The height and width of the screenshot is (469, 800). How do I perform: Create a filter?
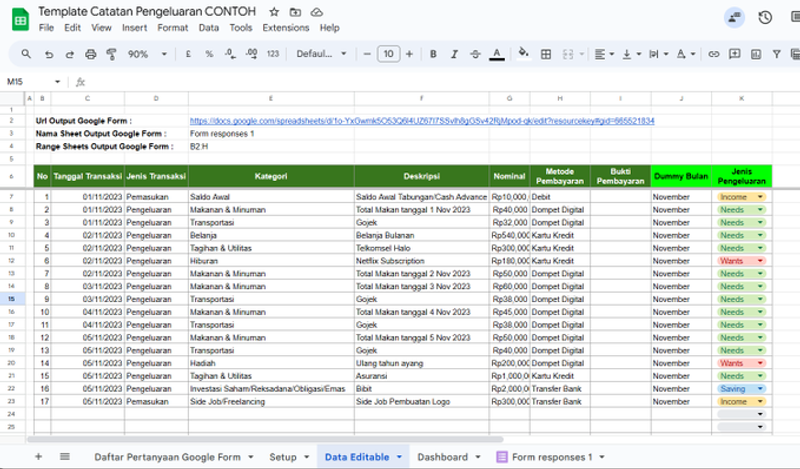click(x=776, y=54)
